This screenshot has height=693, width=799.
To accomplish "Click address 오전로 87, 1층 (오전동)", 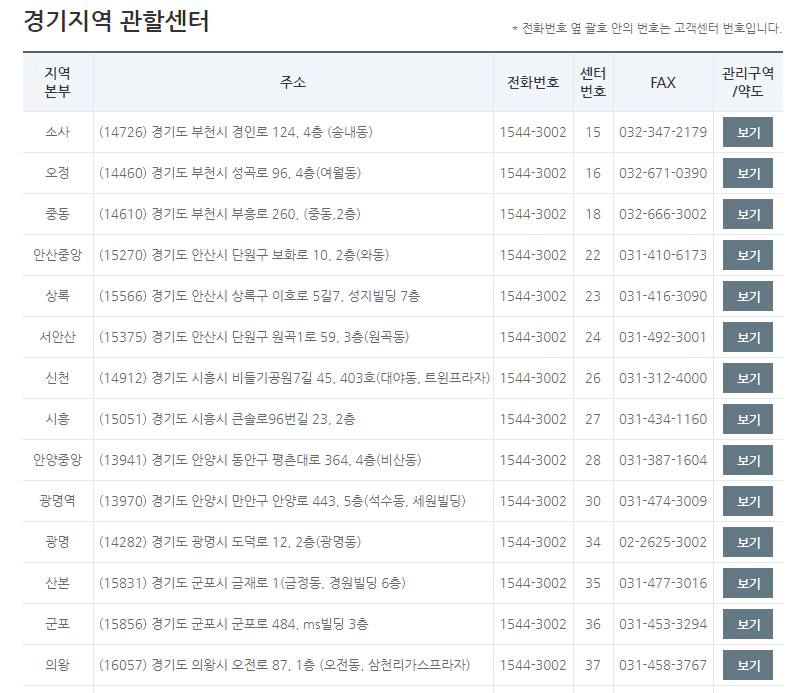I will click(296, 665).
